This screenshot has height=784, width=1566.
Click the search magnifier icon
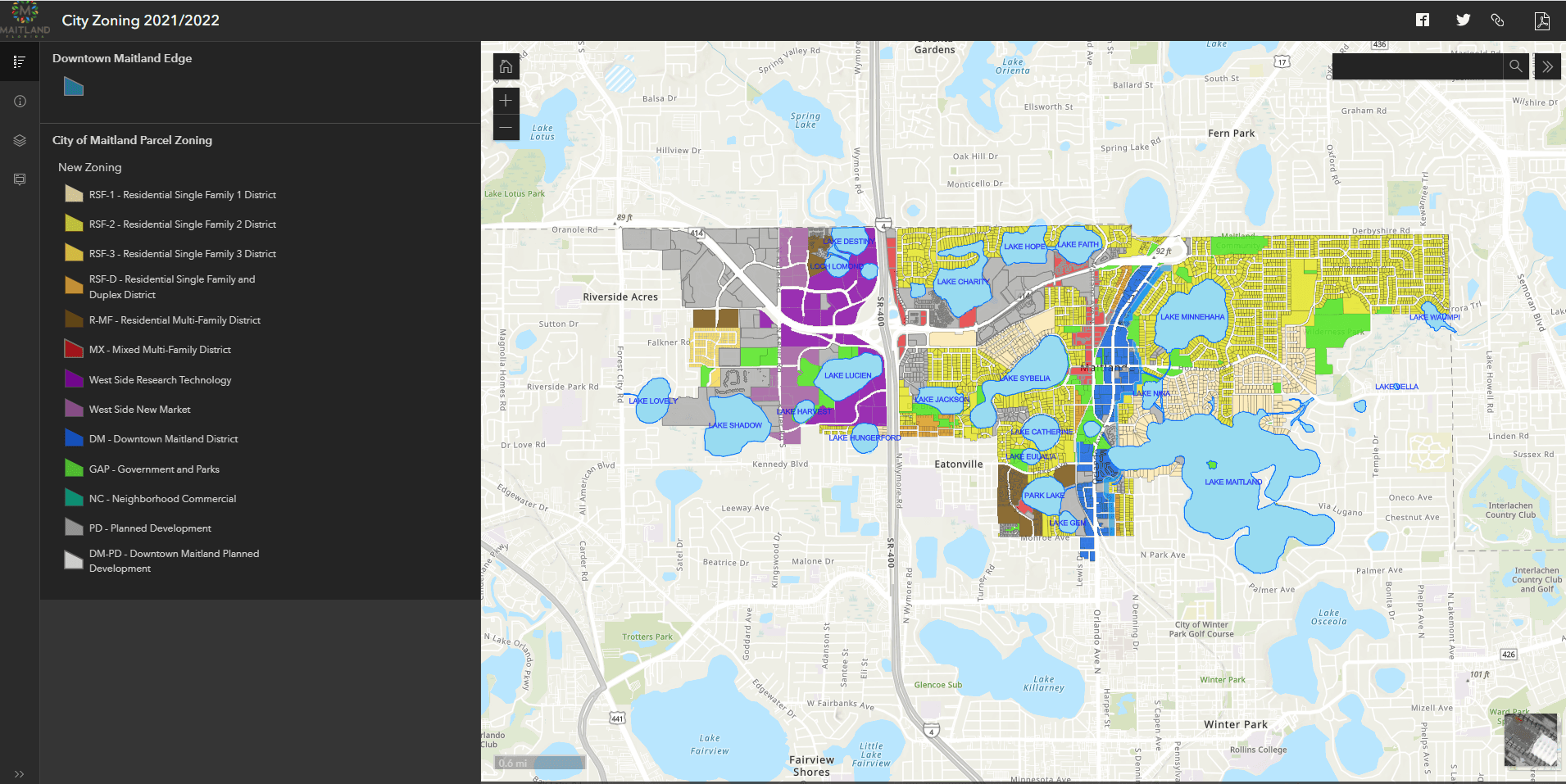click(x=1516, y=66)
